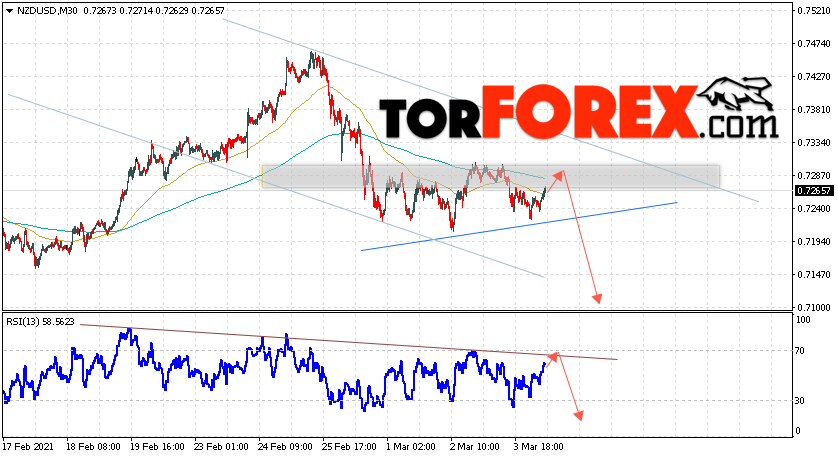Click time axis label 23 Feb 01:00
This screenshot has width=838, height=458.
[221, 447]
